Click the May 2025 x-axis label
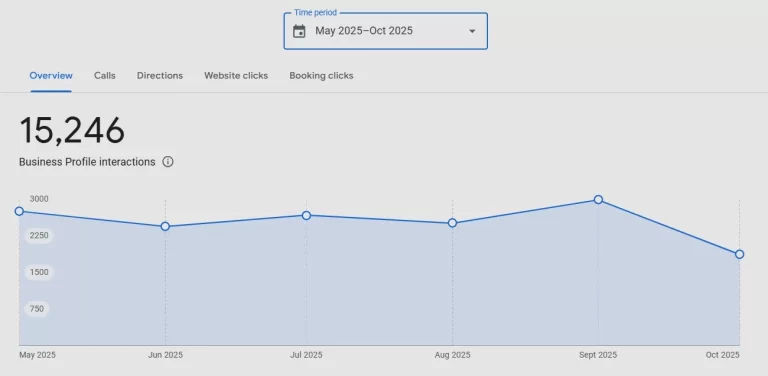Viewport: 768px width, 376px height. pos(37,355)
